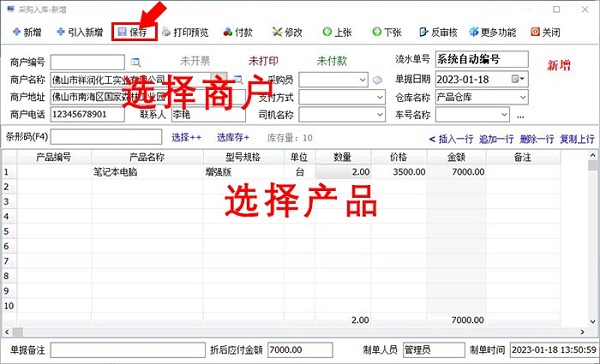Click the 商户电话 input field
This screenshot has width=600, height=364.
tap(87, 114)
